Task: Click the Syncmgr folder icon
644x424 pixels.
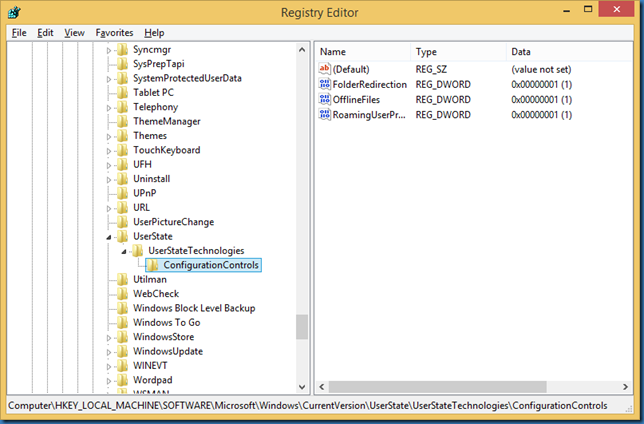Action: pyautogui.click(x=122, y=50)
